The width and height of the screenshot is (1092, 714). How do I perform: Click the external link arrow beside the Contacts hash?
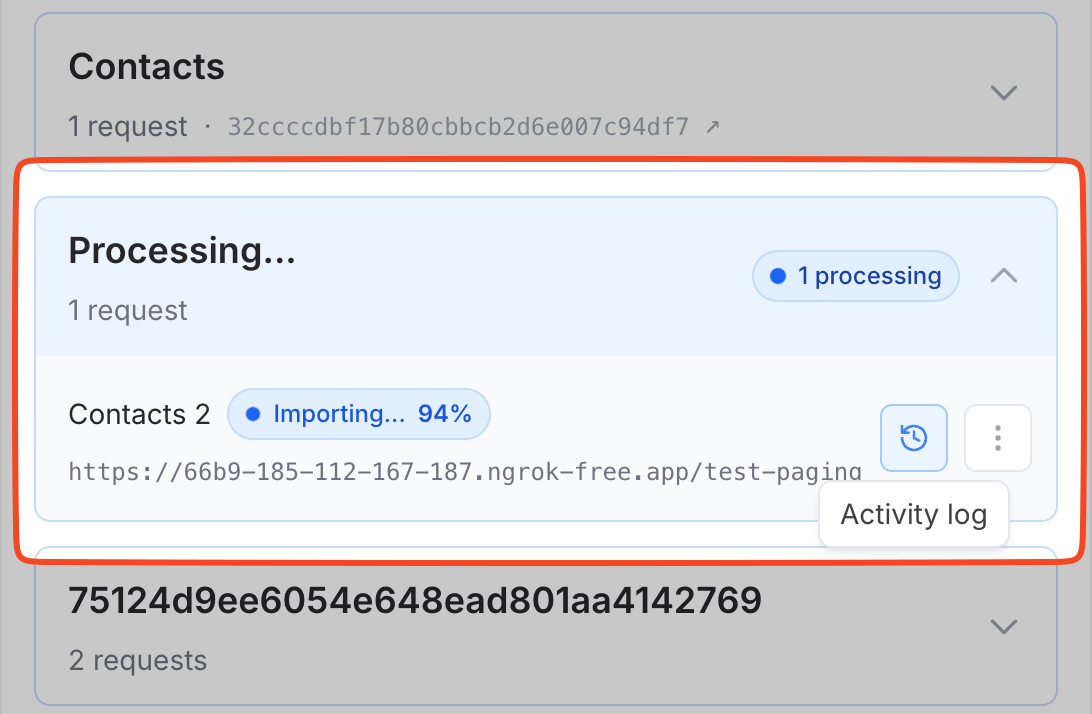(713, 127)
